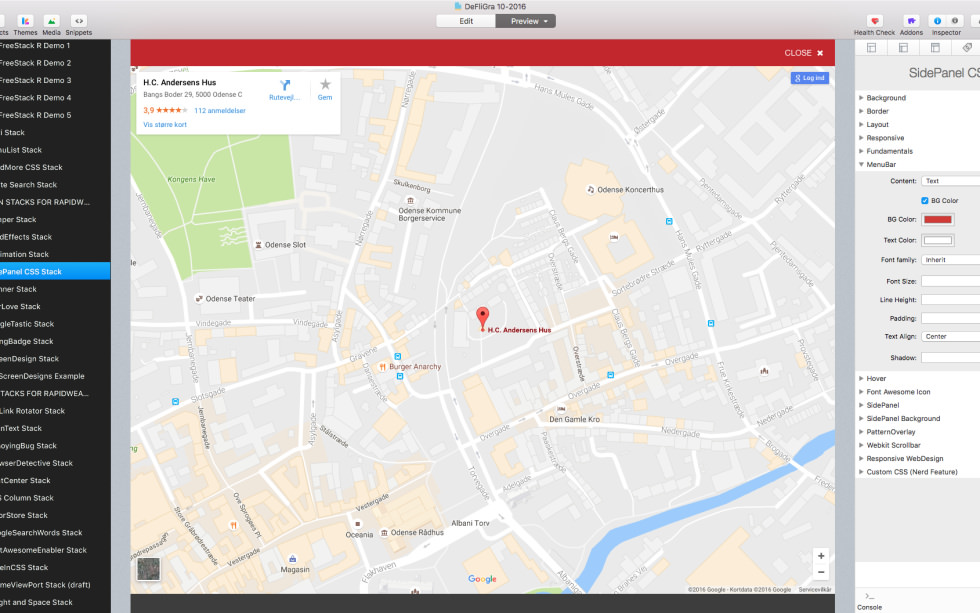
Task: Open the Themes toolbar icon
Action: (26, 21)
